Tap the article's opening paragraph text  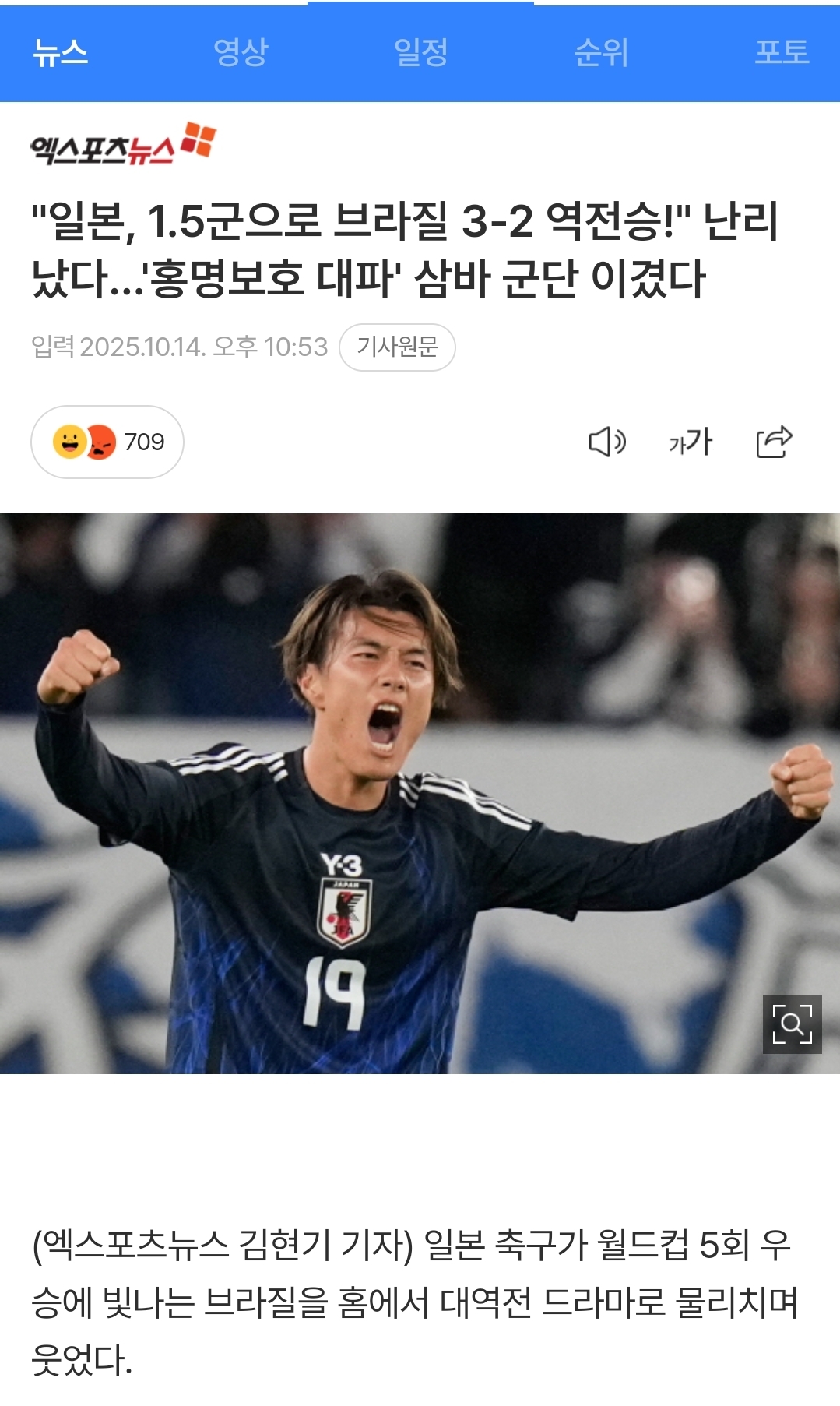pos(414,1302)
